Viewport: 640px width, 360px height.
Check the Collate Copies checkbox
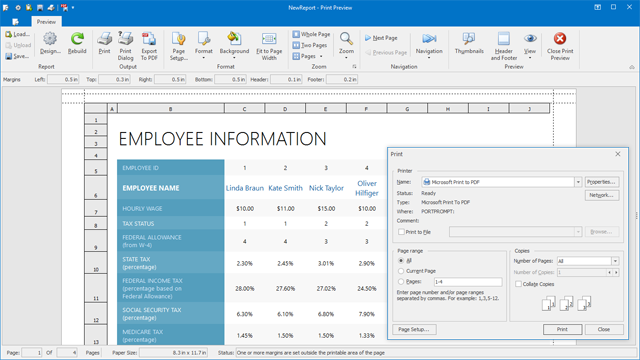pyautogui.click(x=518, y=284)
